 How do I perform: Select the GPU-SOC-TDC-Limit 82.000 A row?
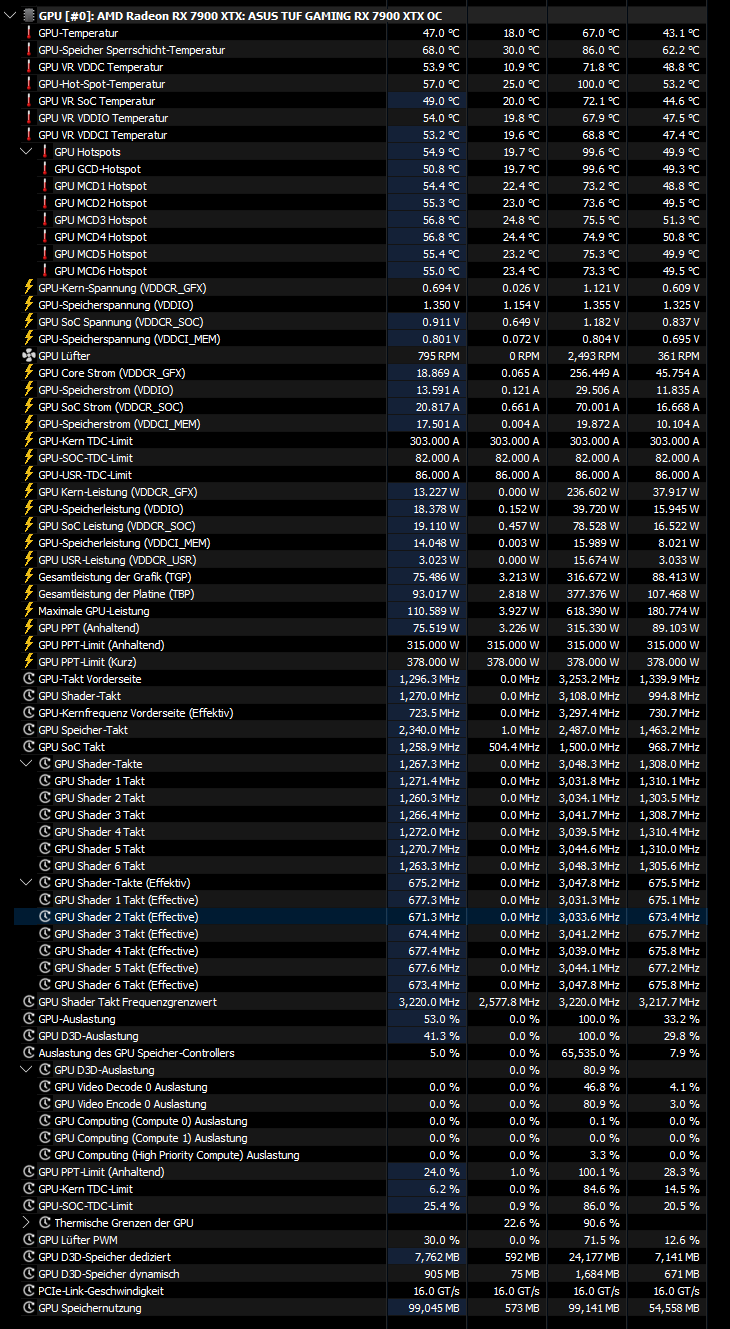point(360,458)
